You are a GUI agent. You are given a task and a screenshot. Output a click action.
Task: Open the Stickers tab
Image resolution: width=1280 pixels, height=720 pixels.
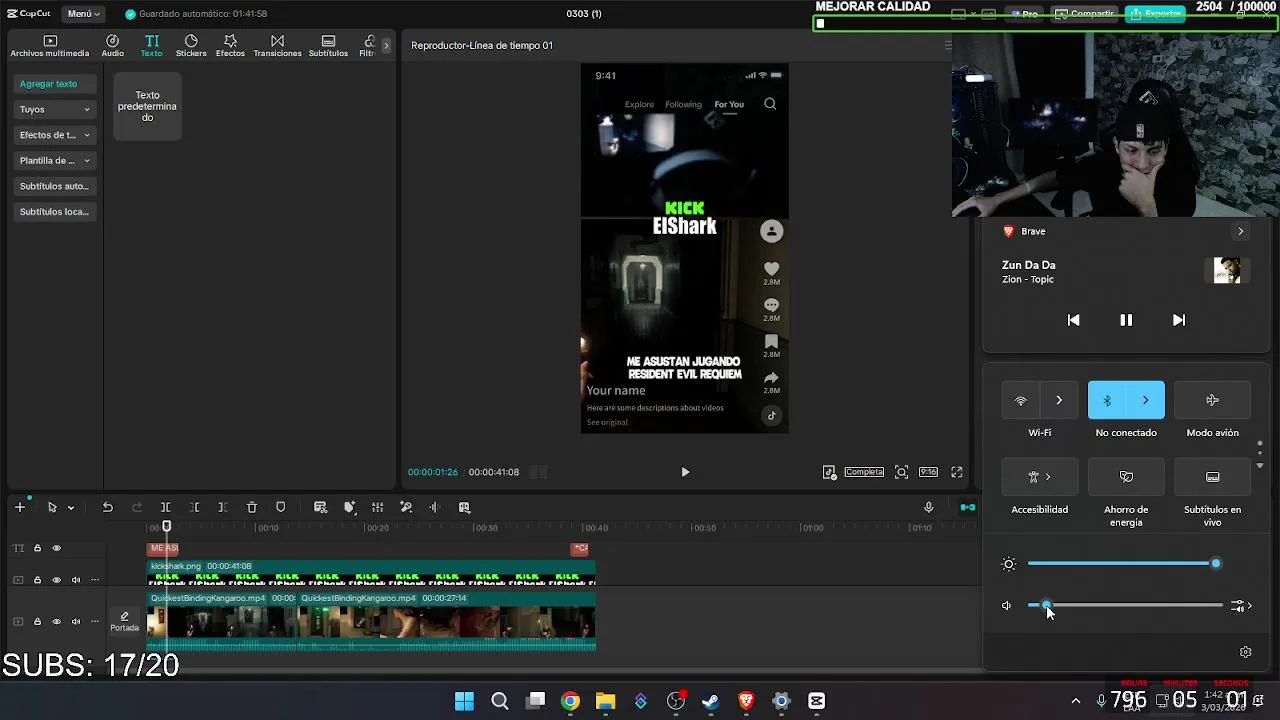191,46
